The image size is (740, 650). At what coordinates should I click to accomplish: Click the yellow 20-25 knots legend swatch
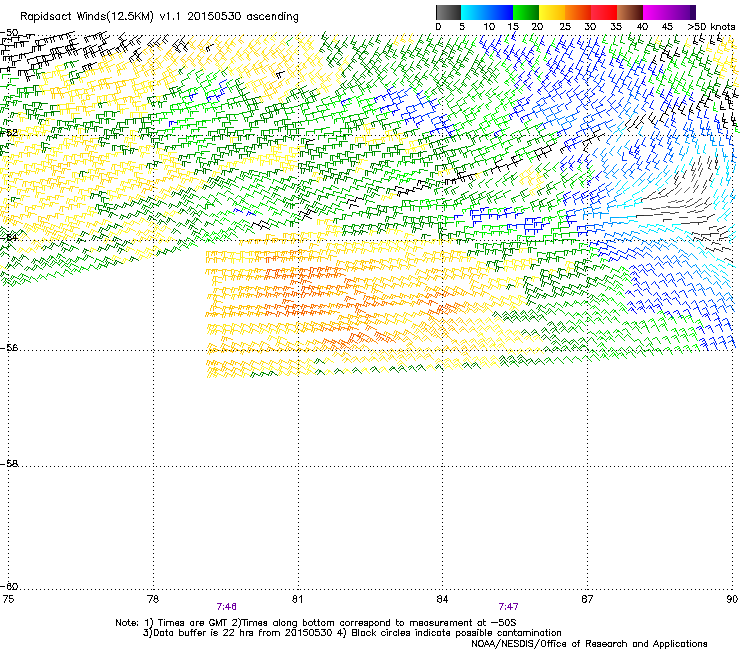[x=552, y=12]
